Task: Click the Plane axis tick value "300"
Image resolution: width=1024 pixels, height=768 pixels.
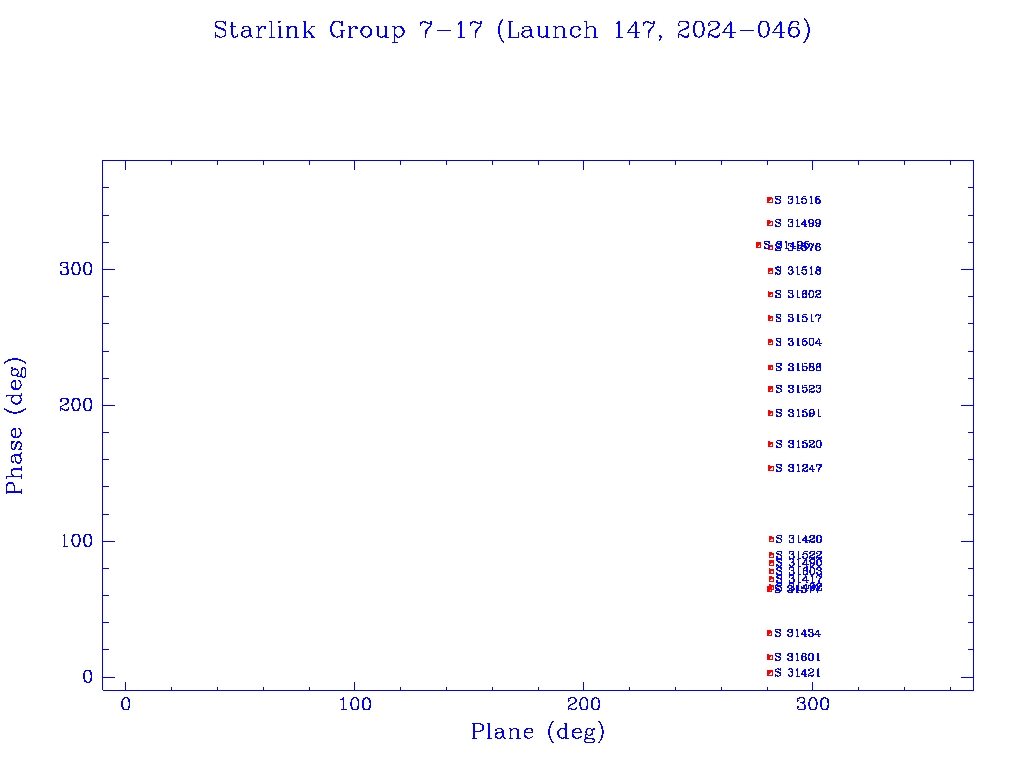Action: click(x=813, y=705)
